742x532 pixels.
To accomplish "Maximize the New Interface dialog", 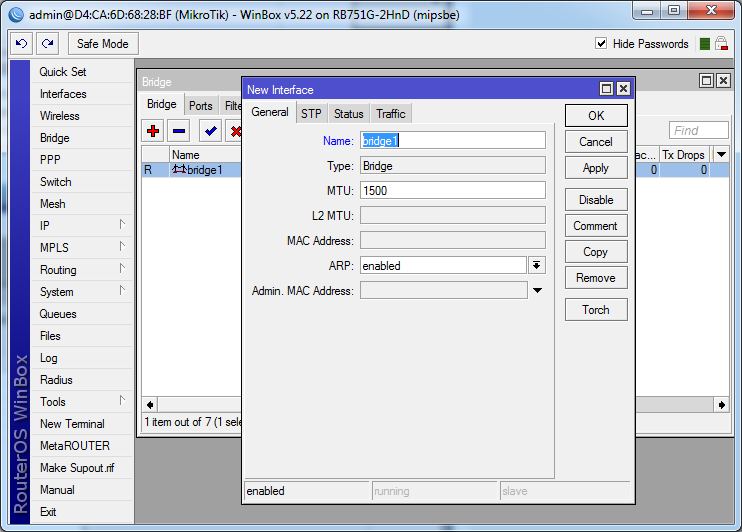I will (x=606, y=89).
